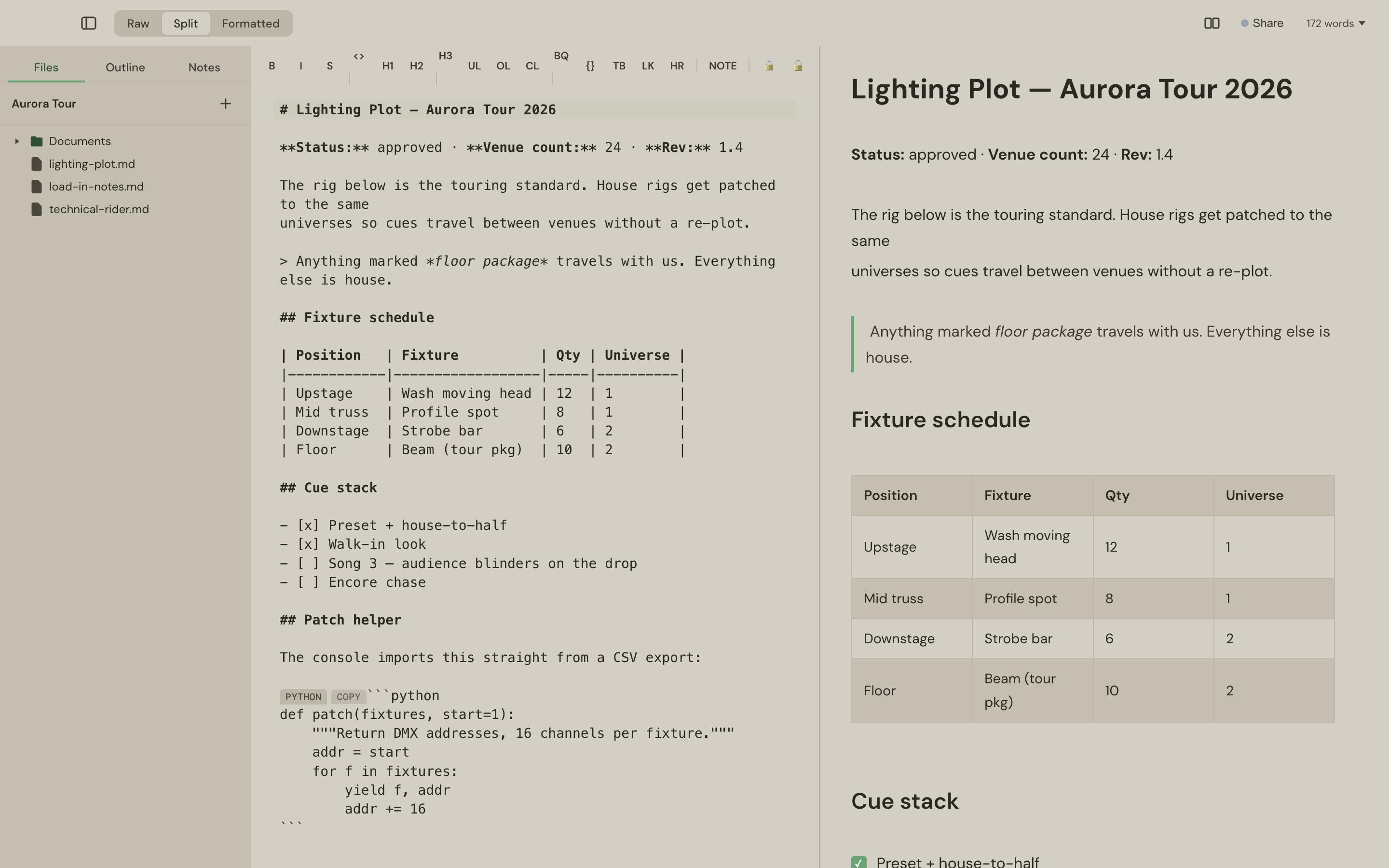Apply strikethrough with S button

coord(330,66)
